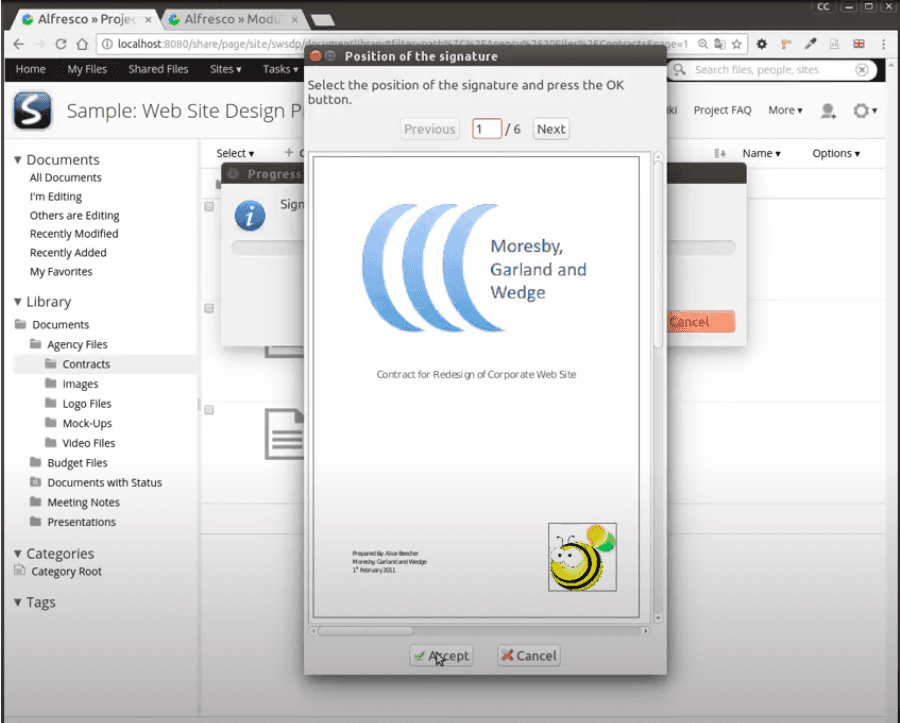Click the bee signature stamp on page
Screen dimensions: 900x723
coord(582,557)
